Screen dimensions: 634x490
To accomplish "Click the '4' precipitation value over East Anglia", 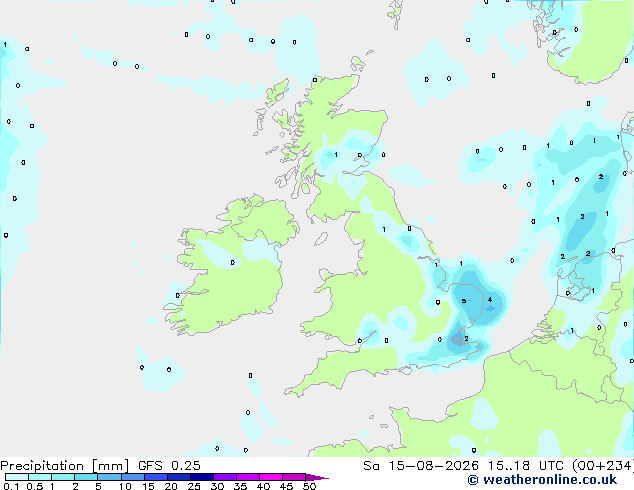I will (x=490, y=300).
